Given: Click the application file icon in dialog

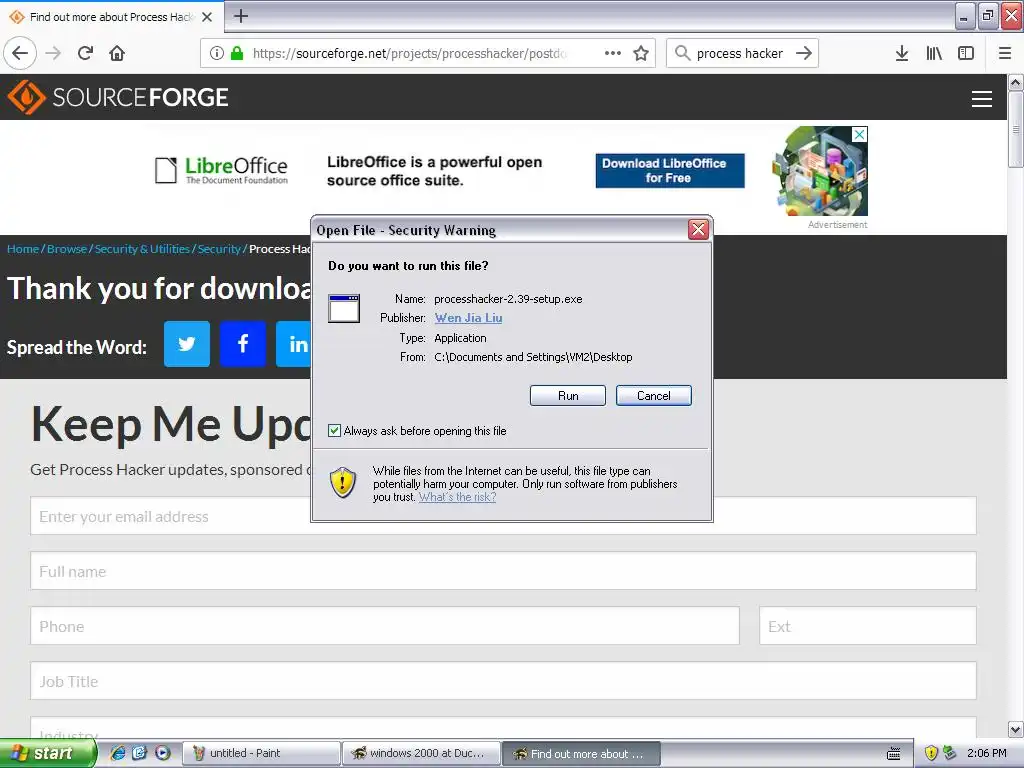Looking at the screenshot, I should (x=344, y=308).
